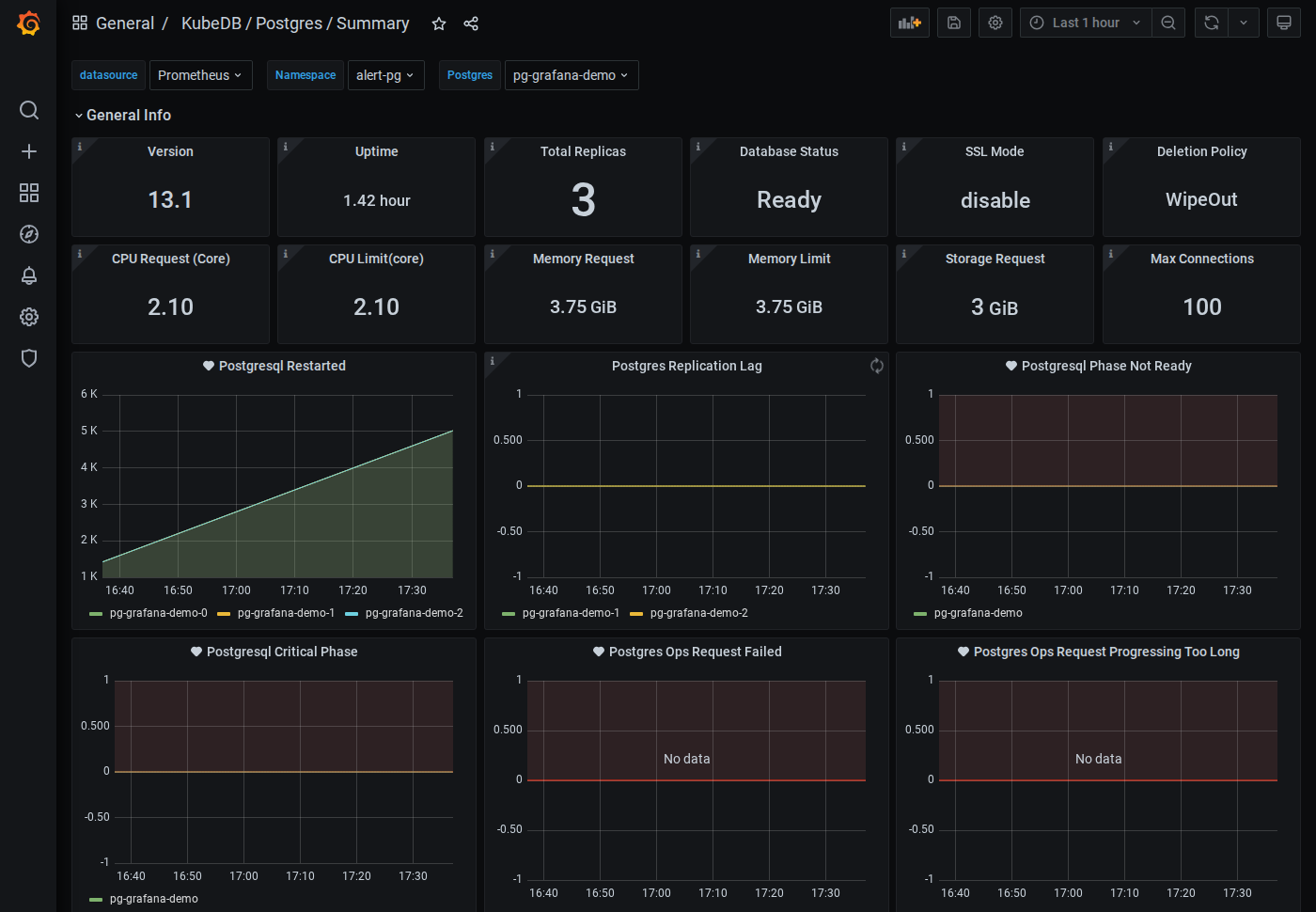Open the Create plus icon in sidebar

coord(29,151)
